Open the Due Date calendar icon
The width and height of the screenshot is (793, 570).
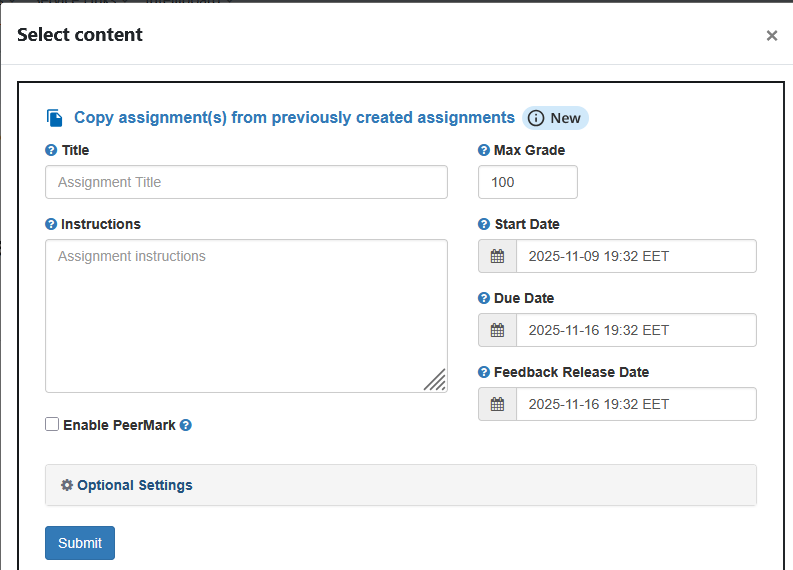pyautogui.click(x=498, y=330)
